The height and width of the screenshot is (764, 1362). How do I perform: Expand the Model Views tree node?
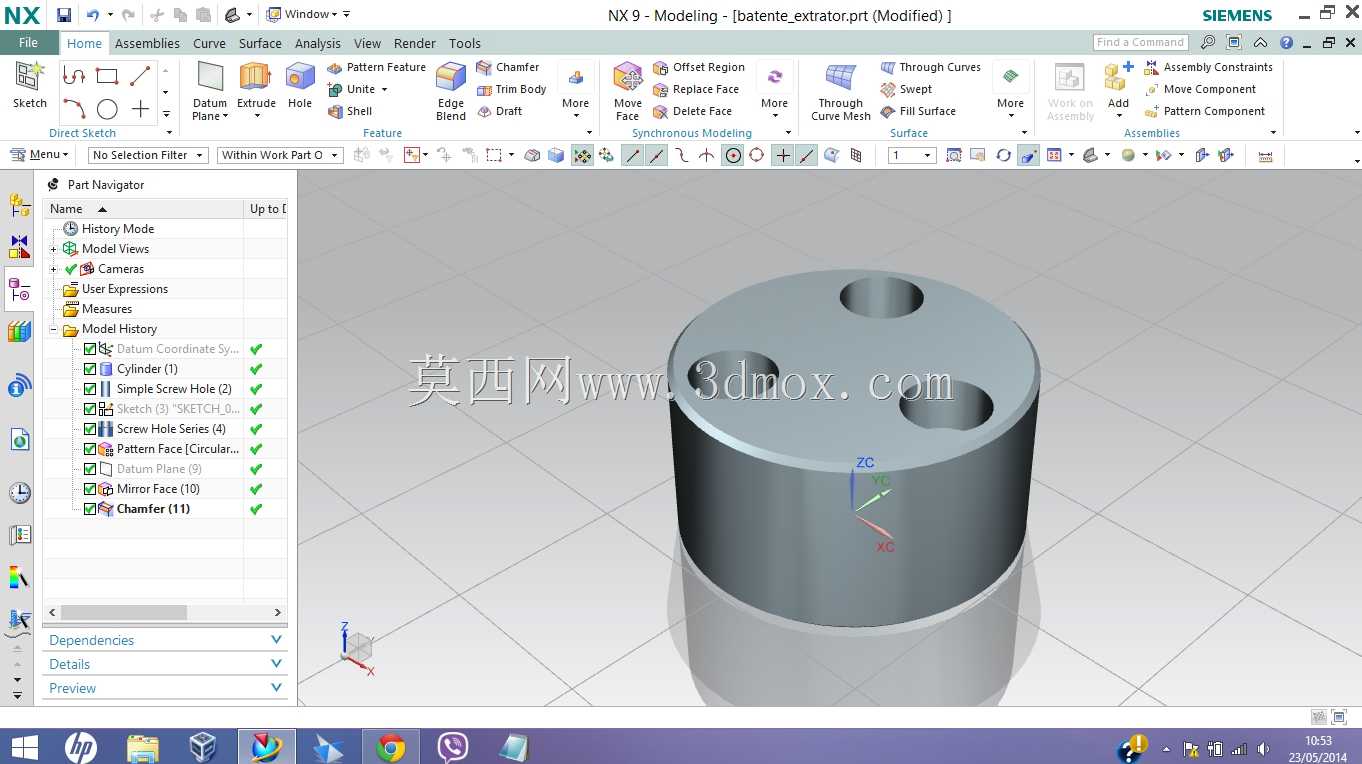click(54, 249)
